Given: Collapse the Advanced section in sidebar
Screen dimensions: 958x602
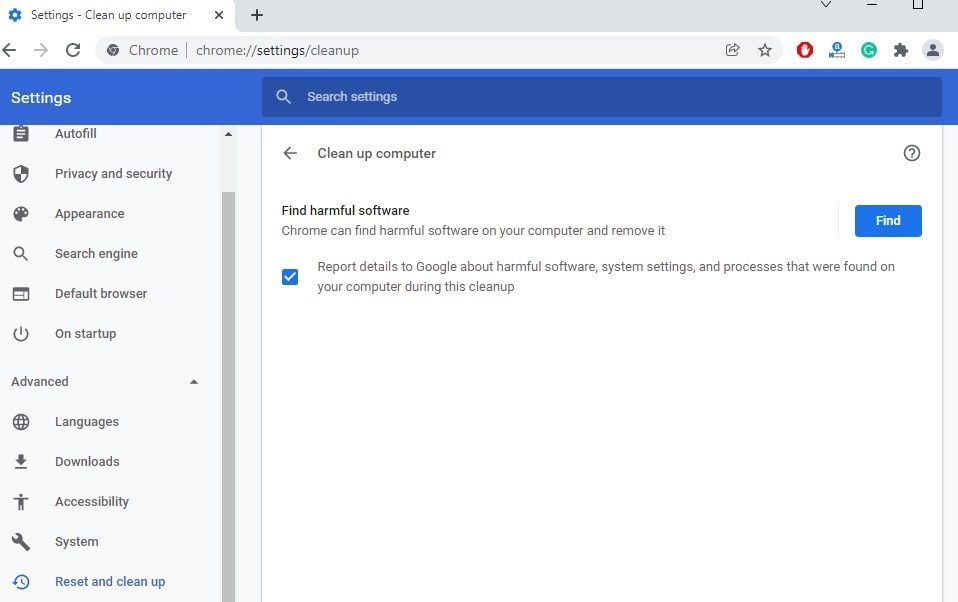Looking at the screenshot, I should [x=194, y=382].
